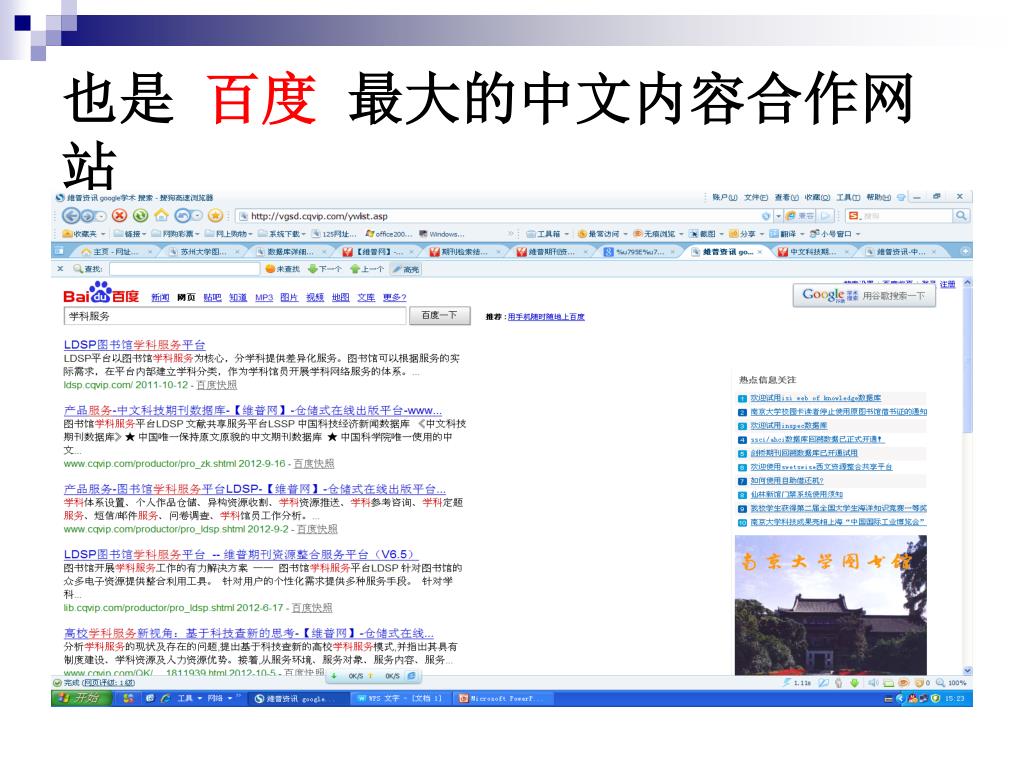Click the 翻译 translate icon
Screen dimensions: 1024x768
774,233
